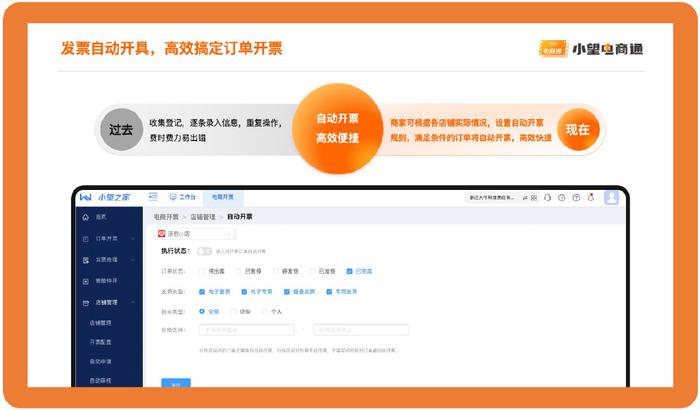Click the icon between 发票管理 and 店铺管理
The width and height of the screenshot is (700, 410).
pos(86,281)
